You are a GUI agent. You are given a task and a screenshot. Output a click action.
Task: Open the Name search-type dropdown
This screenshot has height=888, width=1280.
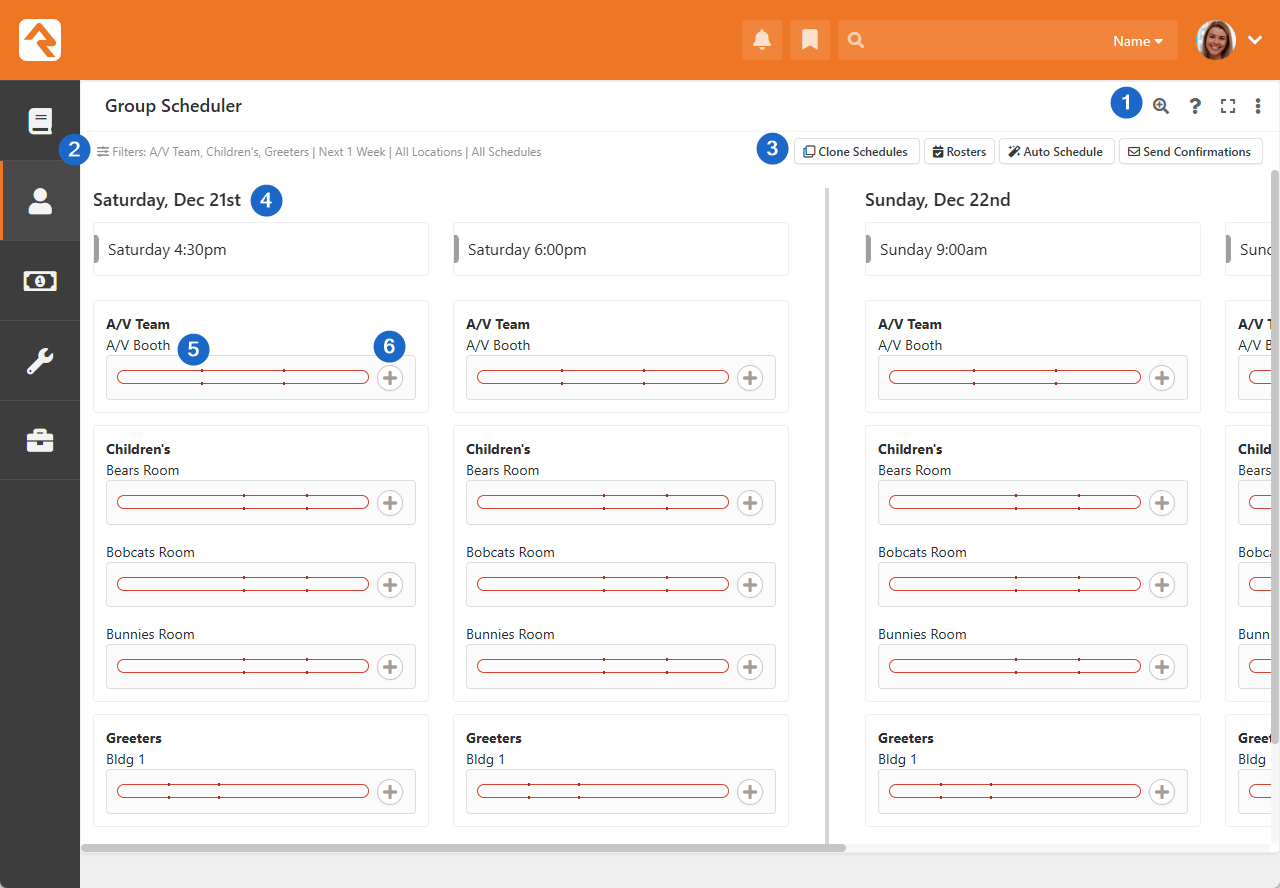click(1138, 41)
